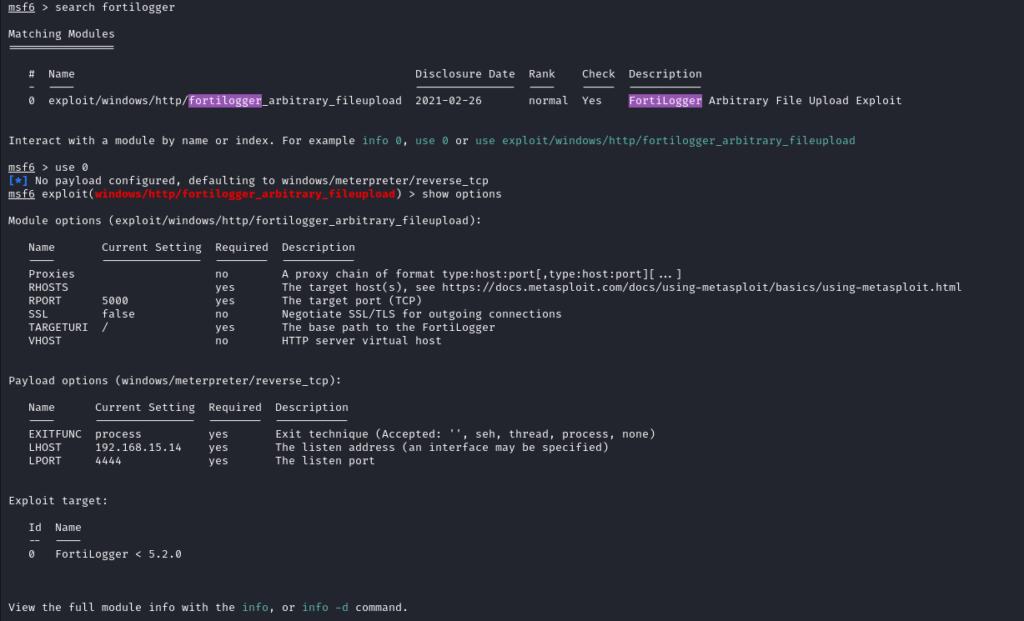1024x621 pixels.
Task: Select 'Arbitrary File Upload Exploit' description text
Action: click(x=805, y=101)
